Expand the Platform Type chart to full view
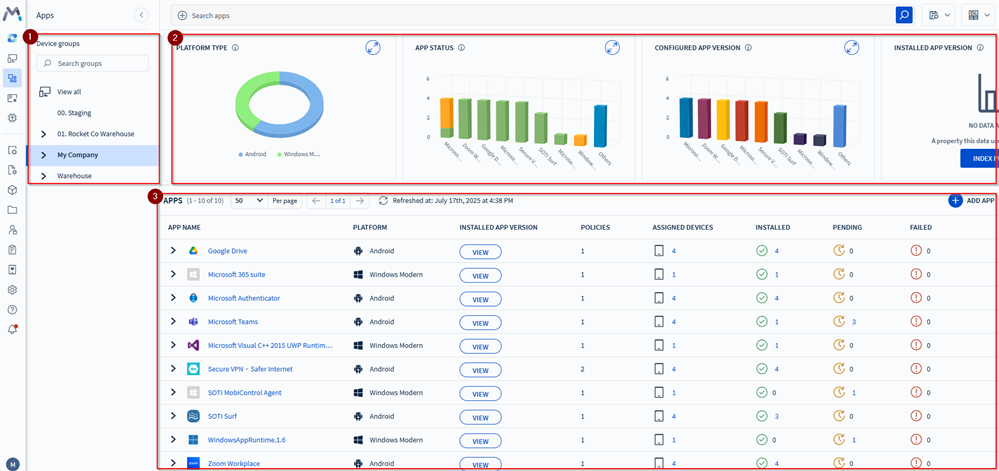Viewport: 999px width, 471px height. point(372,48)
